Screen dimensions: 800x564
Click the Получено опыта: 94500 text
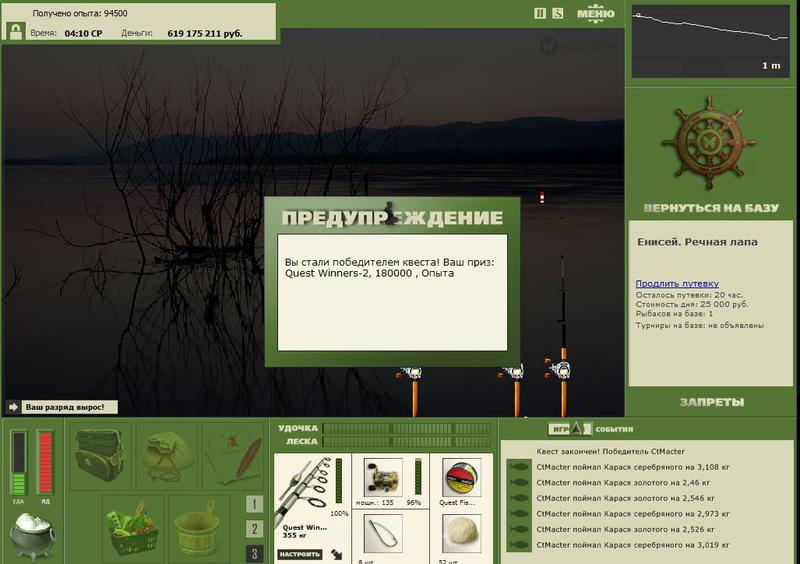click(80, 13)
